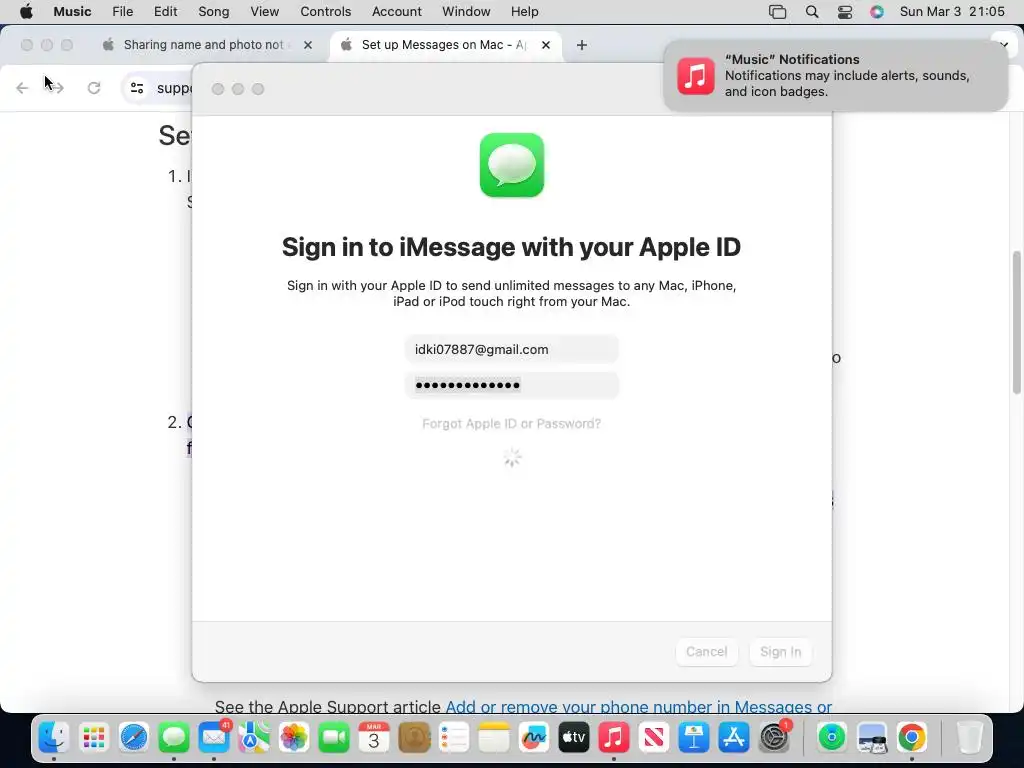Open Add or remove your phone number link
1024x768 pixels.
point(638,706)
